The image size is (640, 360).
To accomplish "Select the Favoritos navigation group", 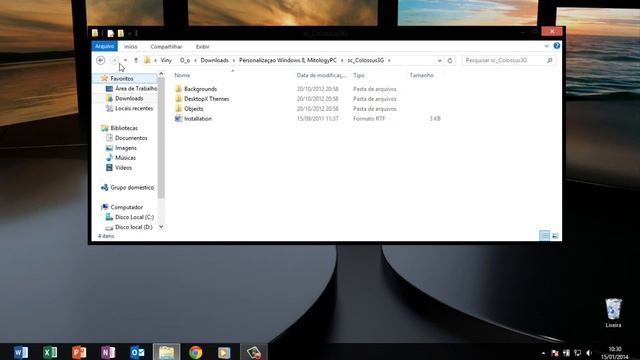I will point(122,78).
